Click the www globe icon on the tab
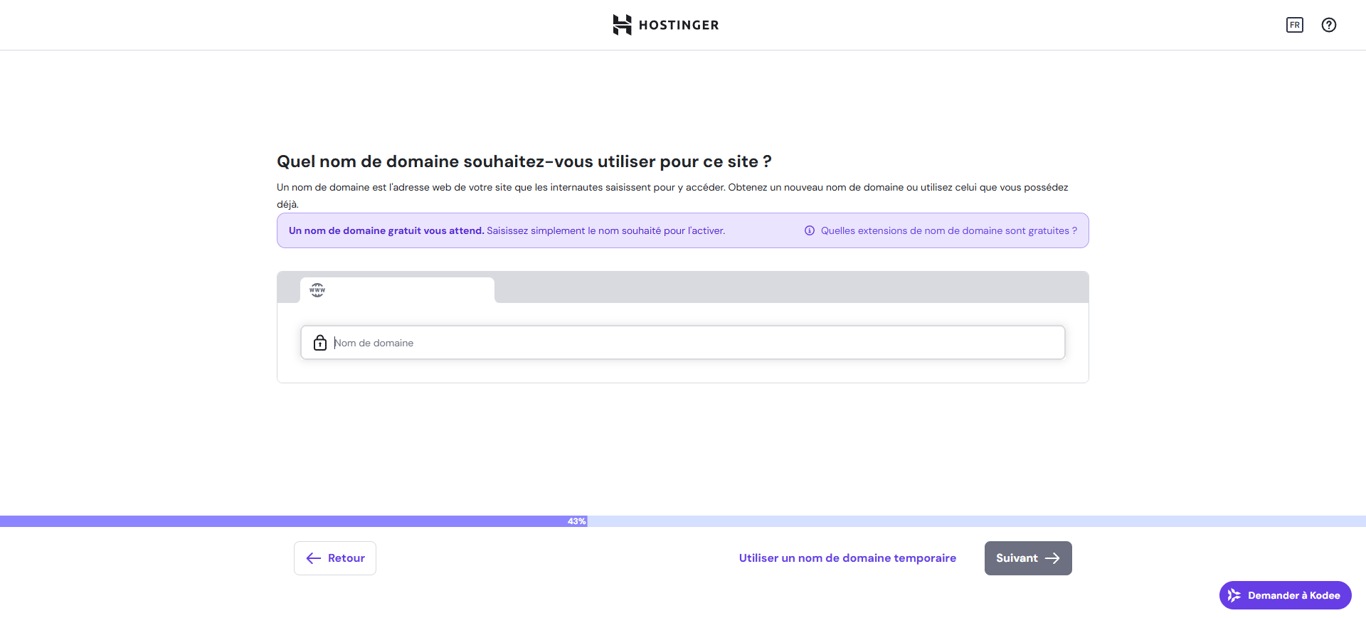1366x618 pixels. tap(318, 289)
